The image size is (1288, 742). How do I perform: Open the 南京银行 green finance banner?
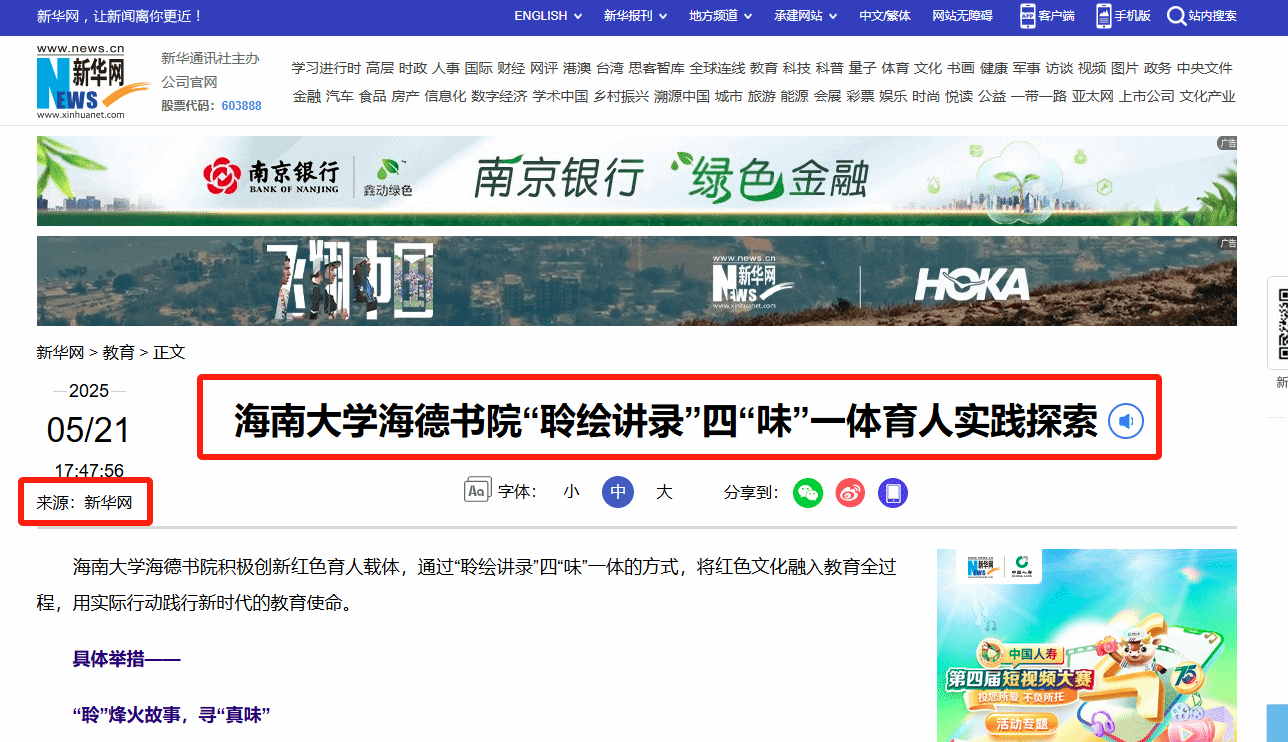[x=636, y=180]
